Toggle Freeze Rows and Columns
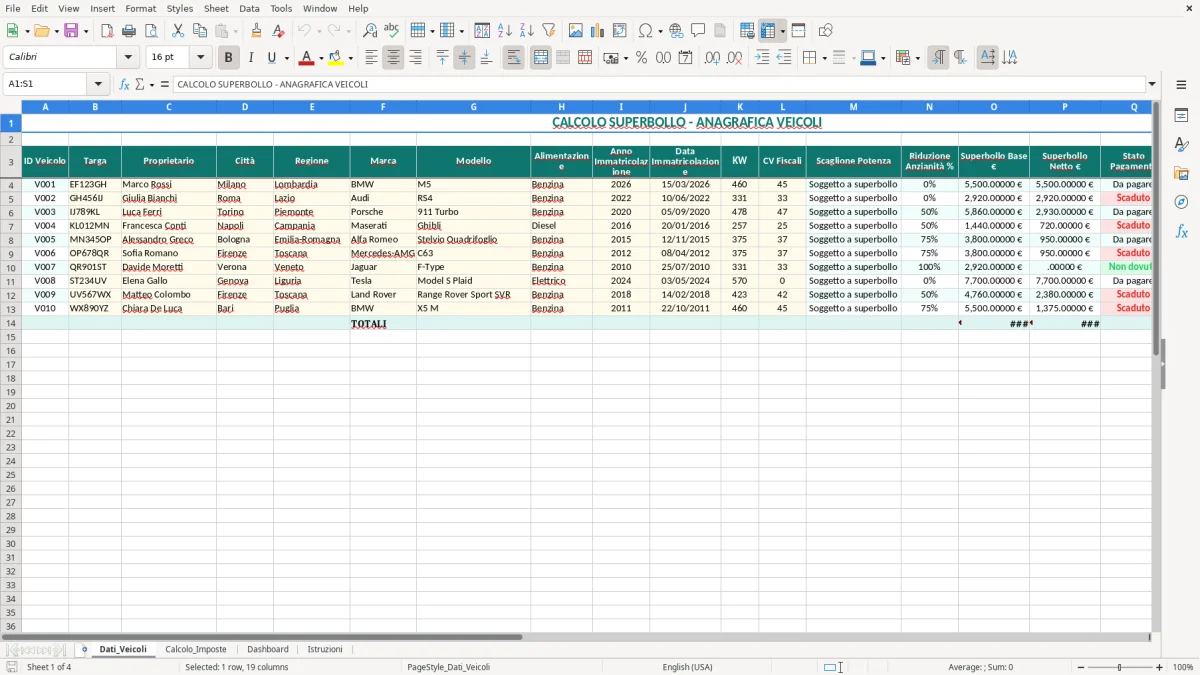 coord(768,31)
